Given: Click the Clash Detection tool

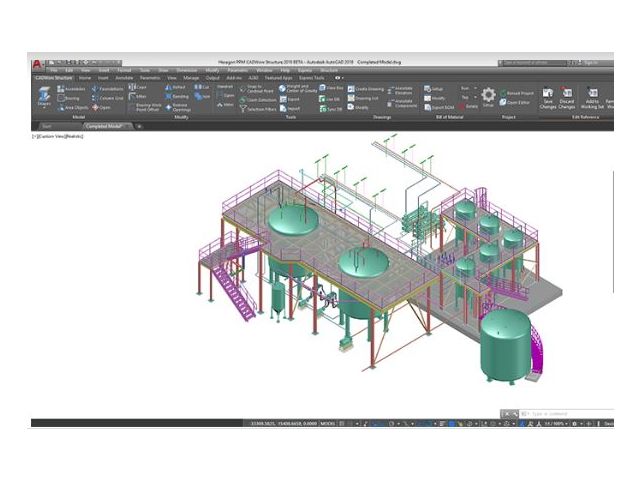Looking at the screenshot, I should point(259,100).
